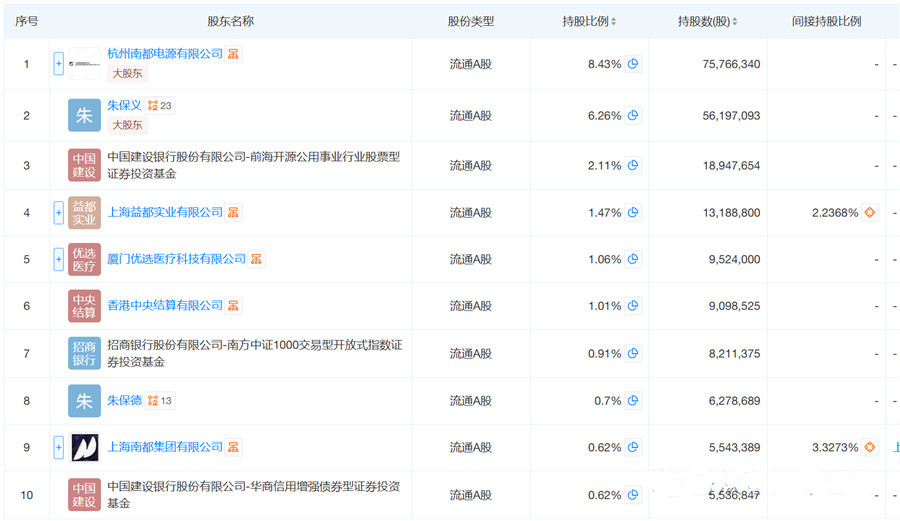
Task: Expand row 1 杭州南都电源有限公司 with plus button
Action: coord(59,64)
